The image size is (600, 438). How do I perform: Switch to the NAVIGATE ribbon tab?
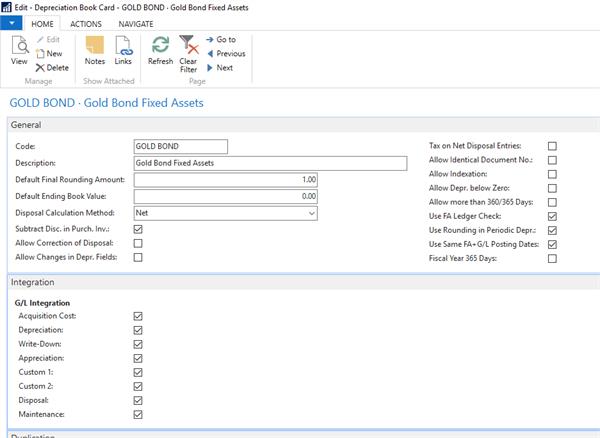coord(143,22)
